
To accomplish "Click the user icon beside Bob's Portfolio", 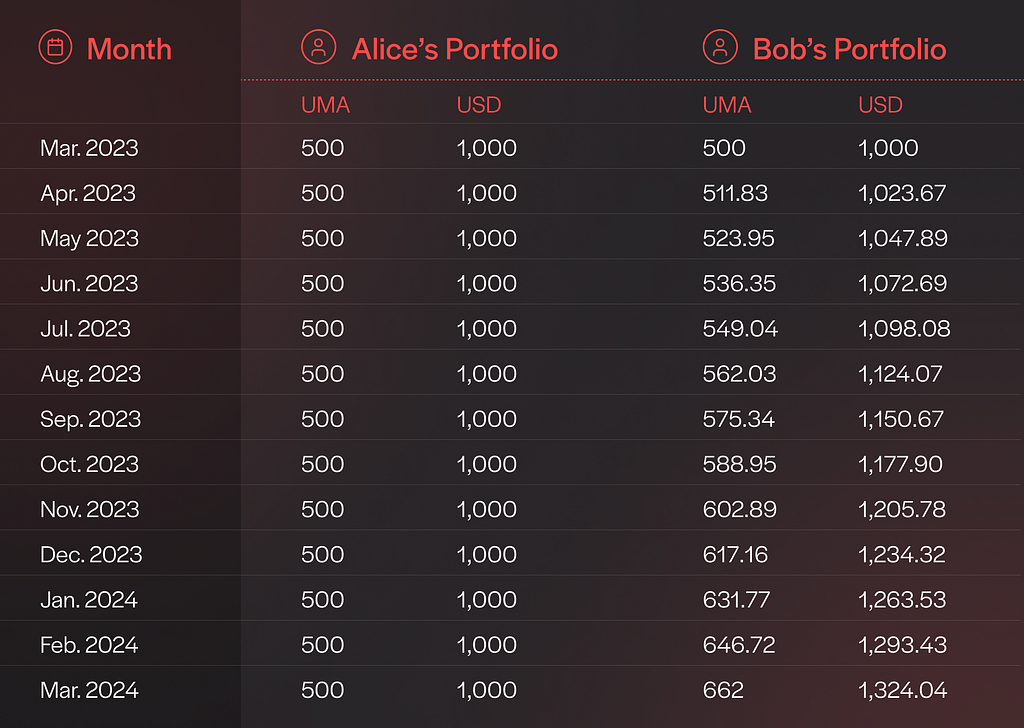I will (x=720, y=47).
